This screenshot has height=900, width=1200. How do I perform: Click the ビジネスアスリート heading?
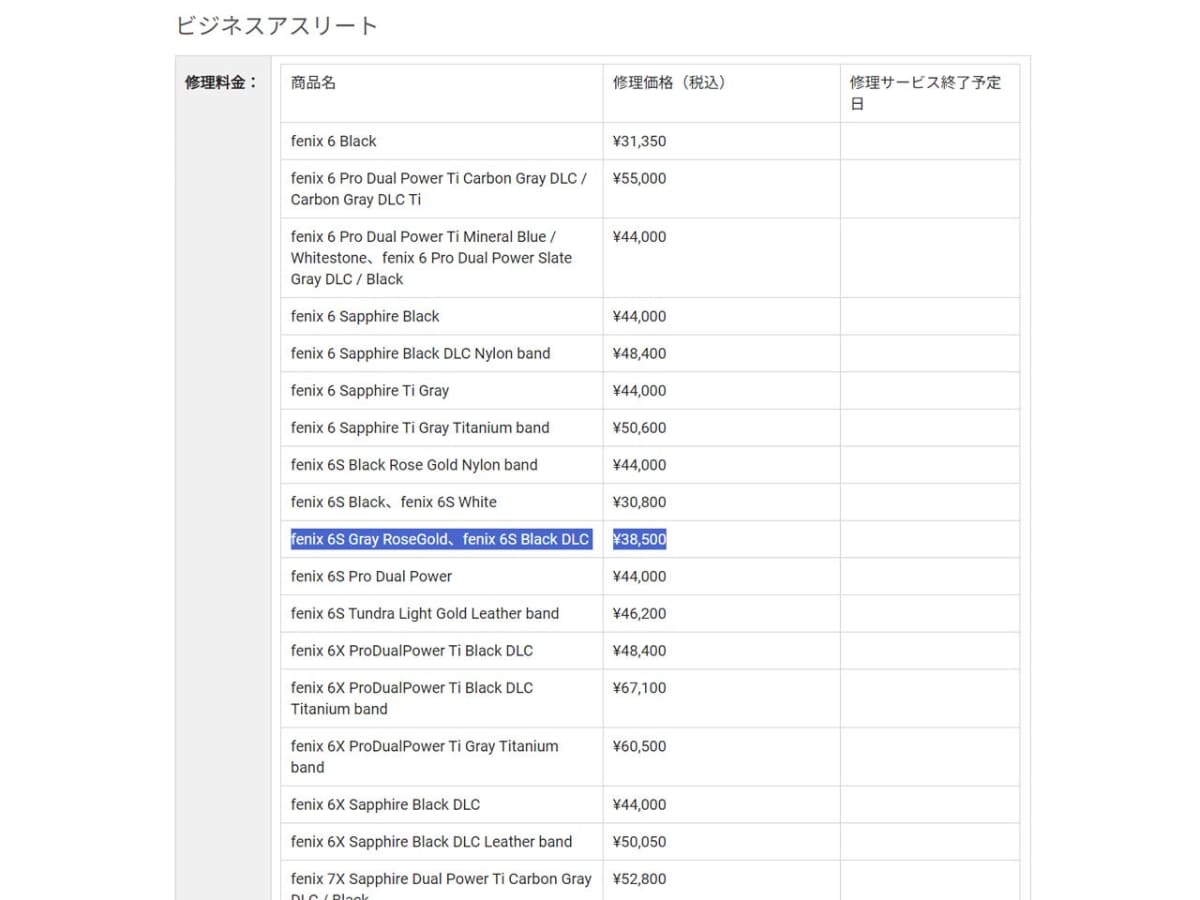[277, 26]
